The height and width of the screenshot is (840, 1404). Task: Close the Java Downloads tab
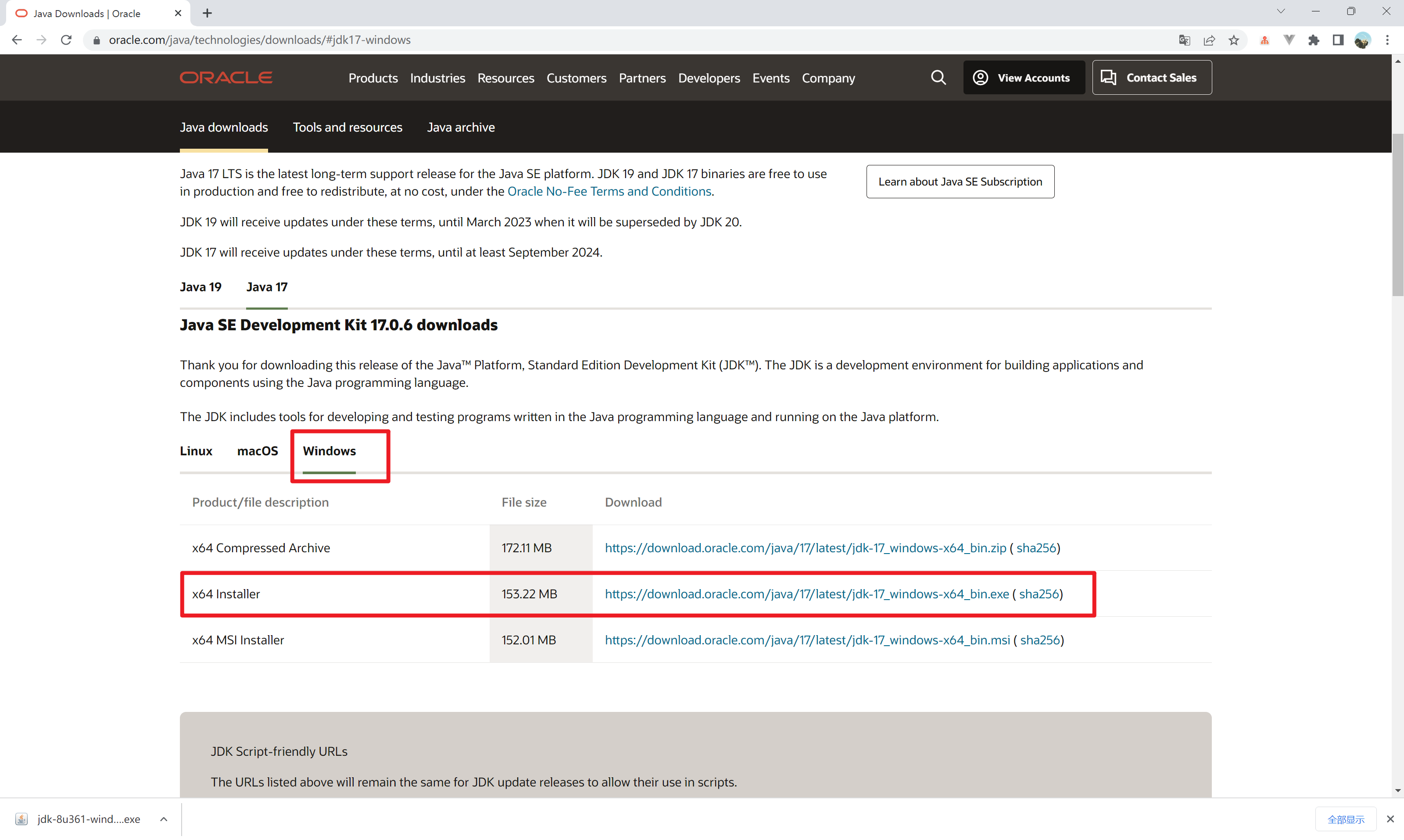pos(178,13)
